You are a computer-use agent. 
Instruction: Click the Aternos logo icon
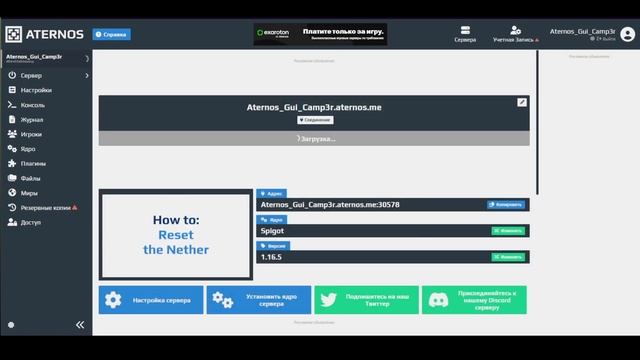tap(13, 34)
